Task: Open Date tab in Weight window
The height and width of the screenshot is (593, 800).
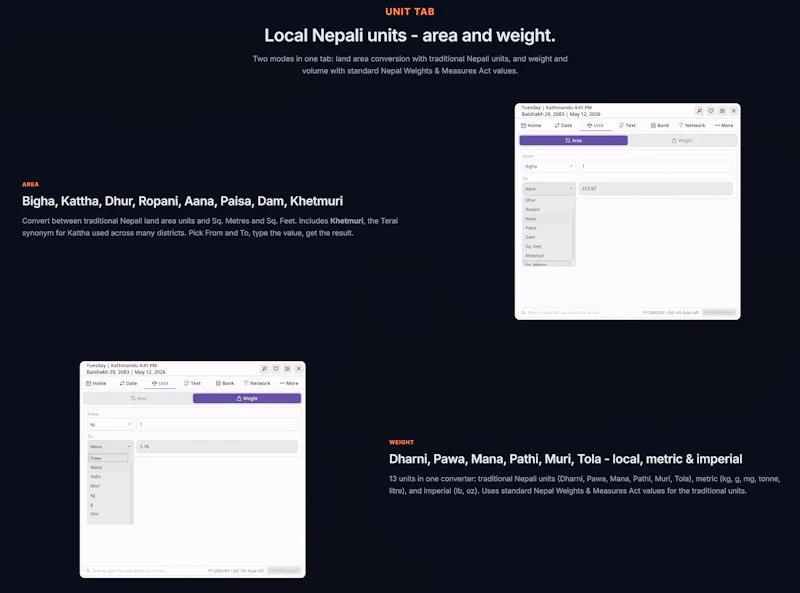Action: [x=128, y=383]
